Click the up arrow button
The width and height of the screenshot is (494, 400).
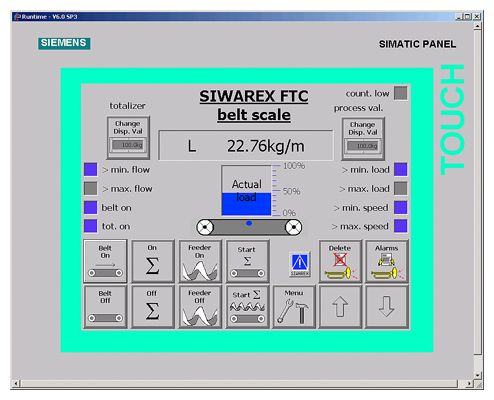340,307
